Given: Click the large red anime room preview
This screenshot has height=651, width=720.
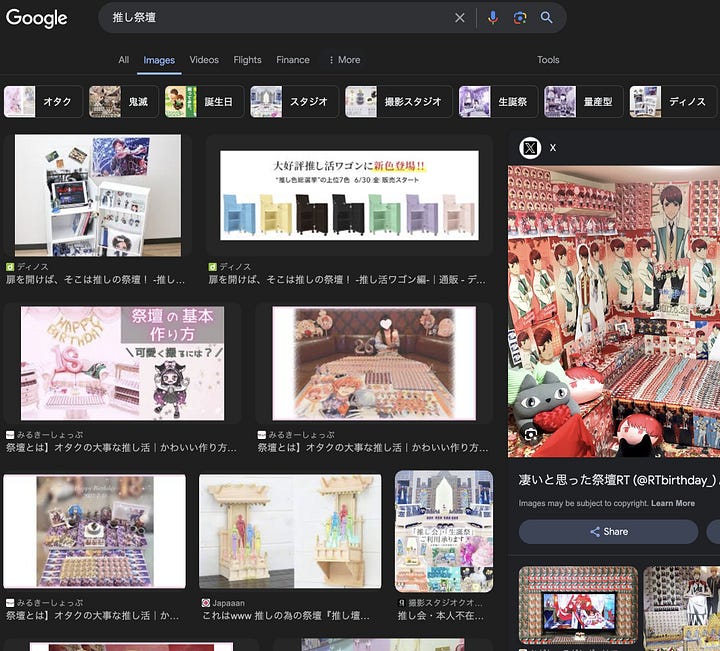Looking at the screenshot, I should pos(614,311).
